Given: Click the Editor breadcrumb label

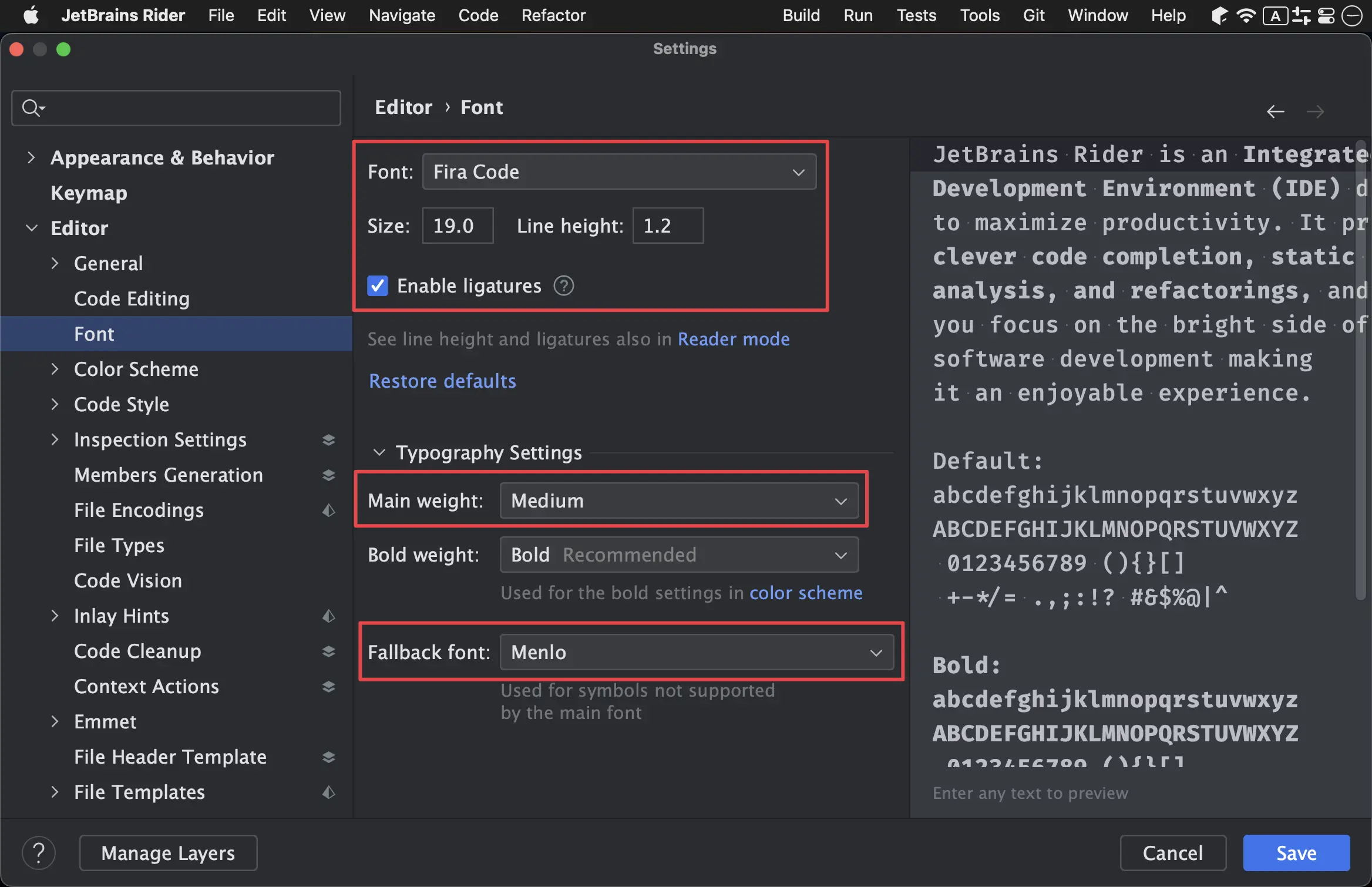Looking at the screenshot, I should 403,107.
